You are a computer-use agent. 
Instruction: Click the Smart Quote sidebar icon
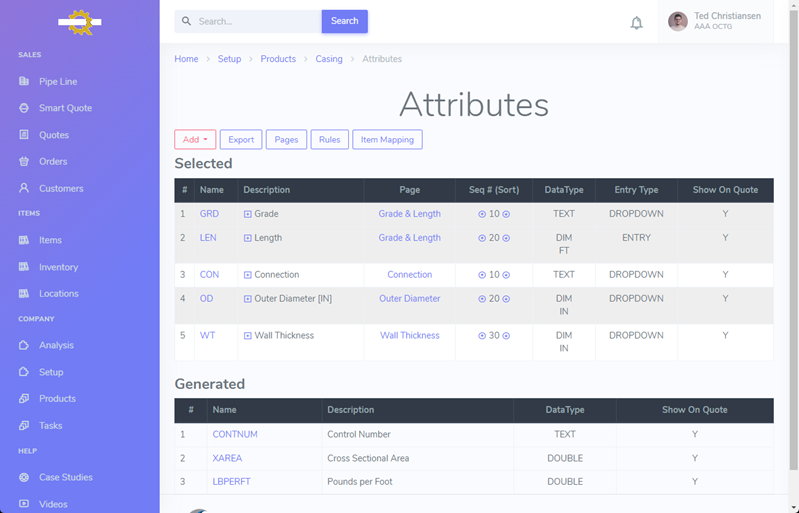(x=24, y=108)
